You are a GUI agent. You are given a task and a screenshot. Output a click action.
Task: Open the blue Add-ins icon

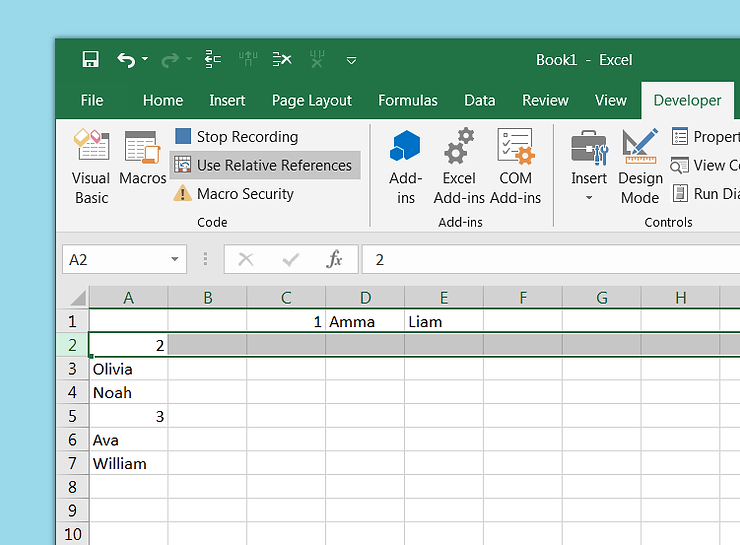click(405, 166)
